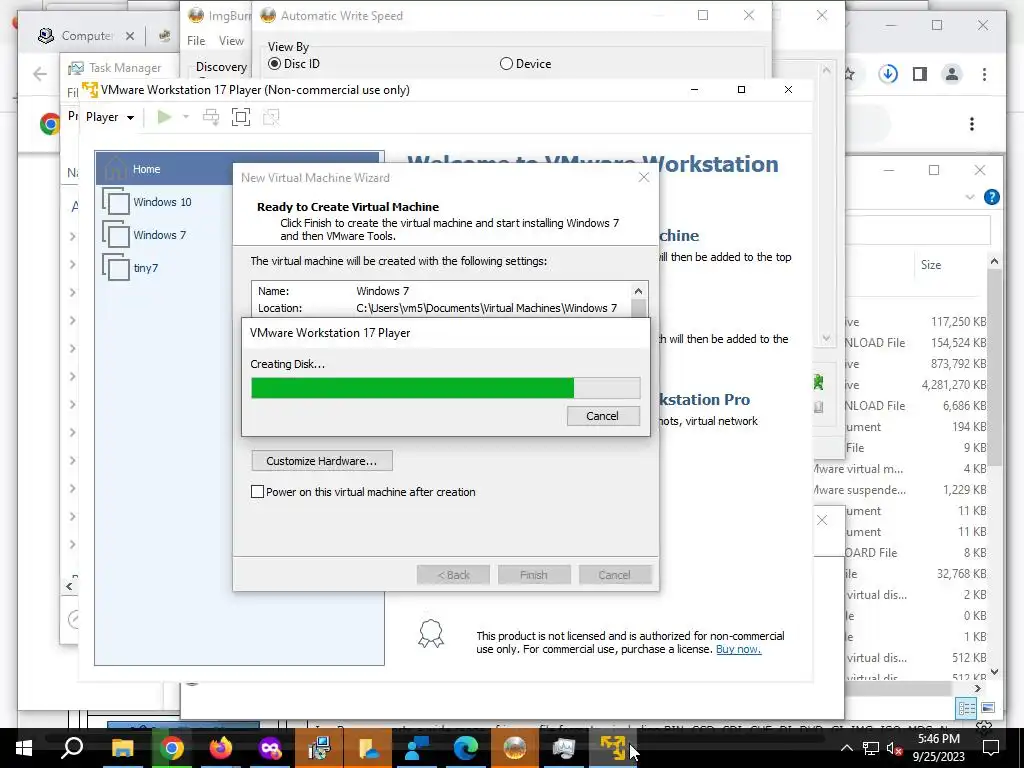Open the notification center icon

(991, 748)
